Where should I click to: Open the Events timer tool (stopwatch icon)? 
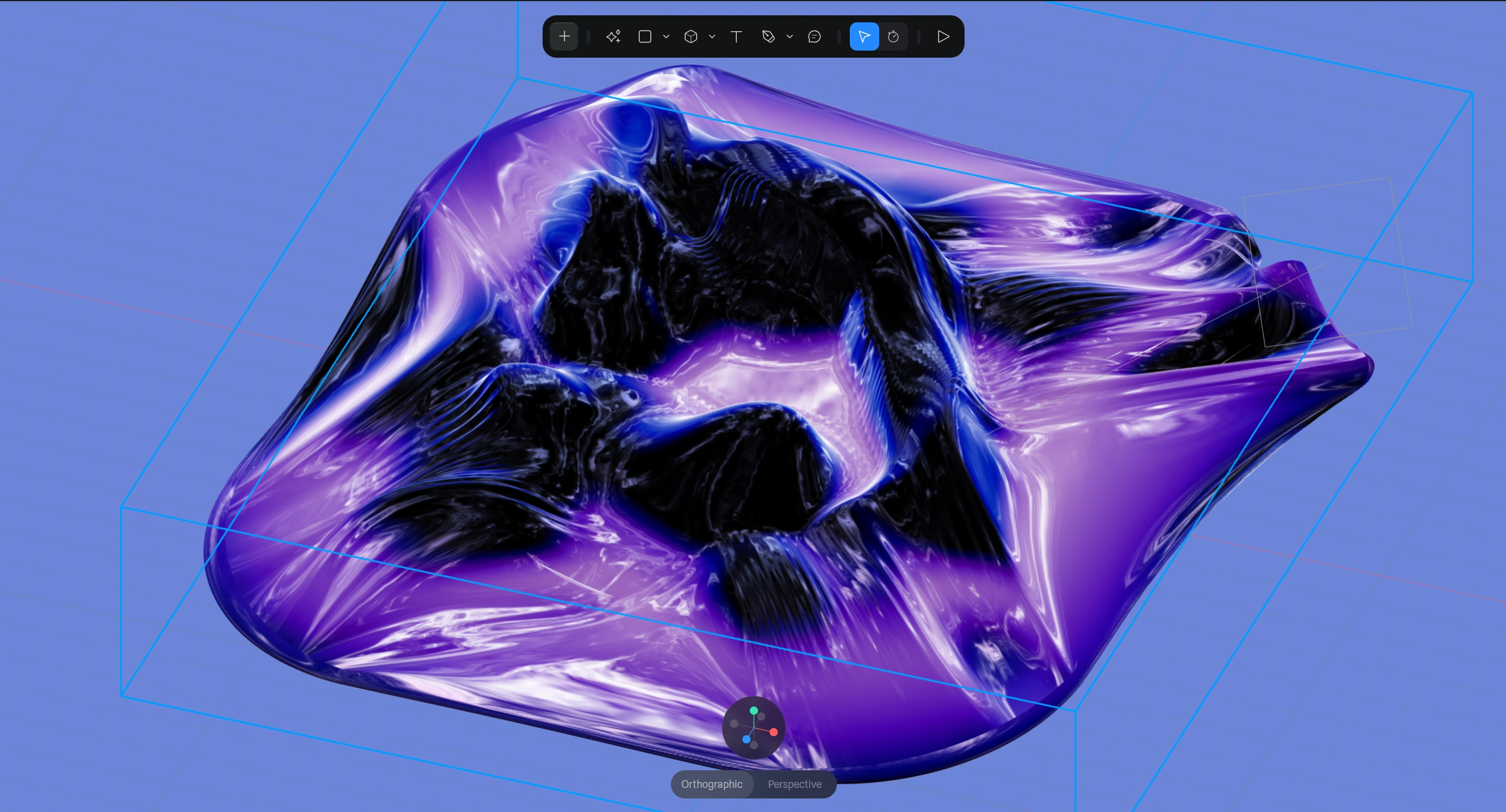pyautogui.click(x=893, y=36)
